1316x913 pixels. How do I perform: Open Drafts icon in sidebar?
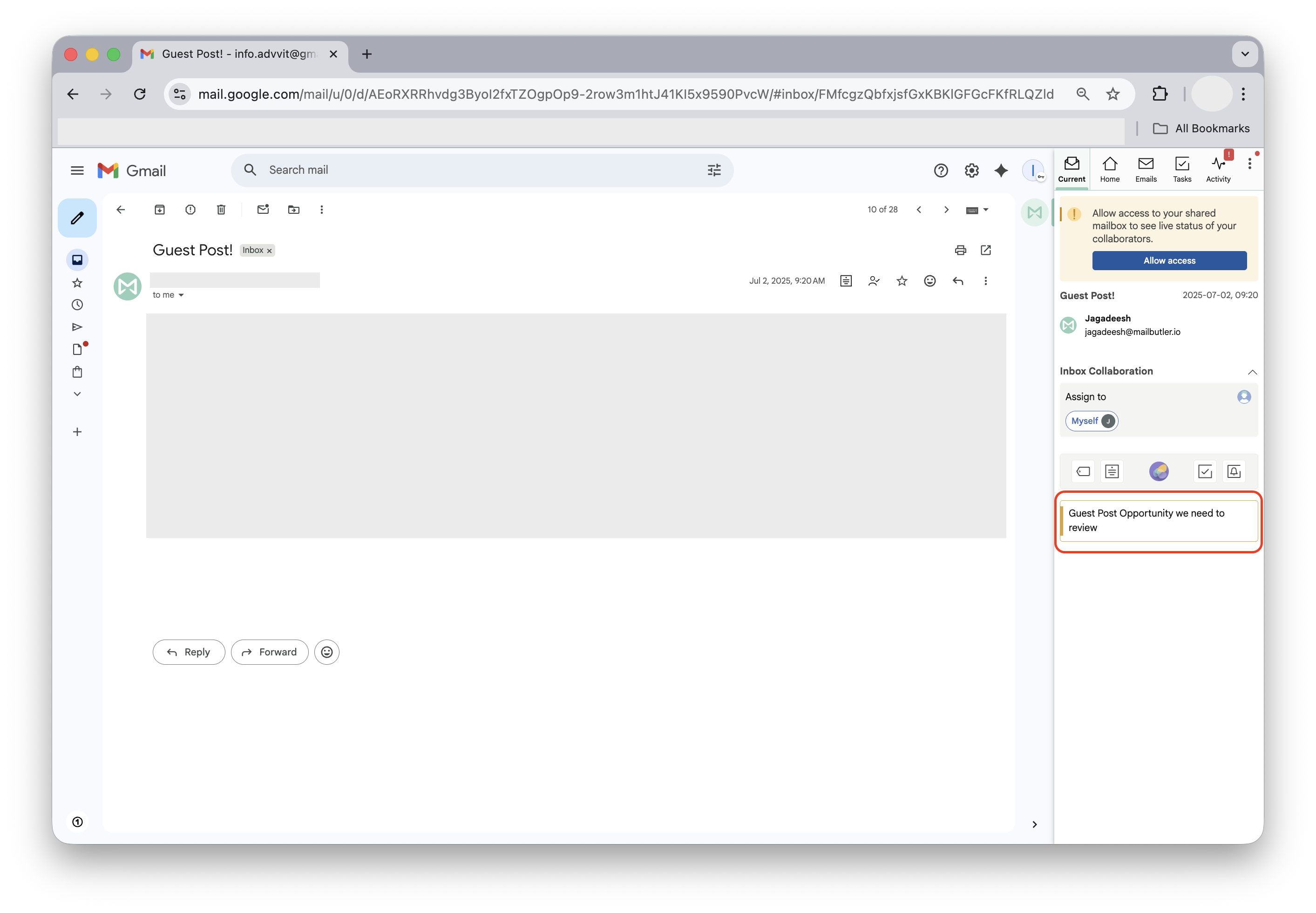click(77, 349)
